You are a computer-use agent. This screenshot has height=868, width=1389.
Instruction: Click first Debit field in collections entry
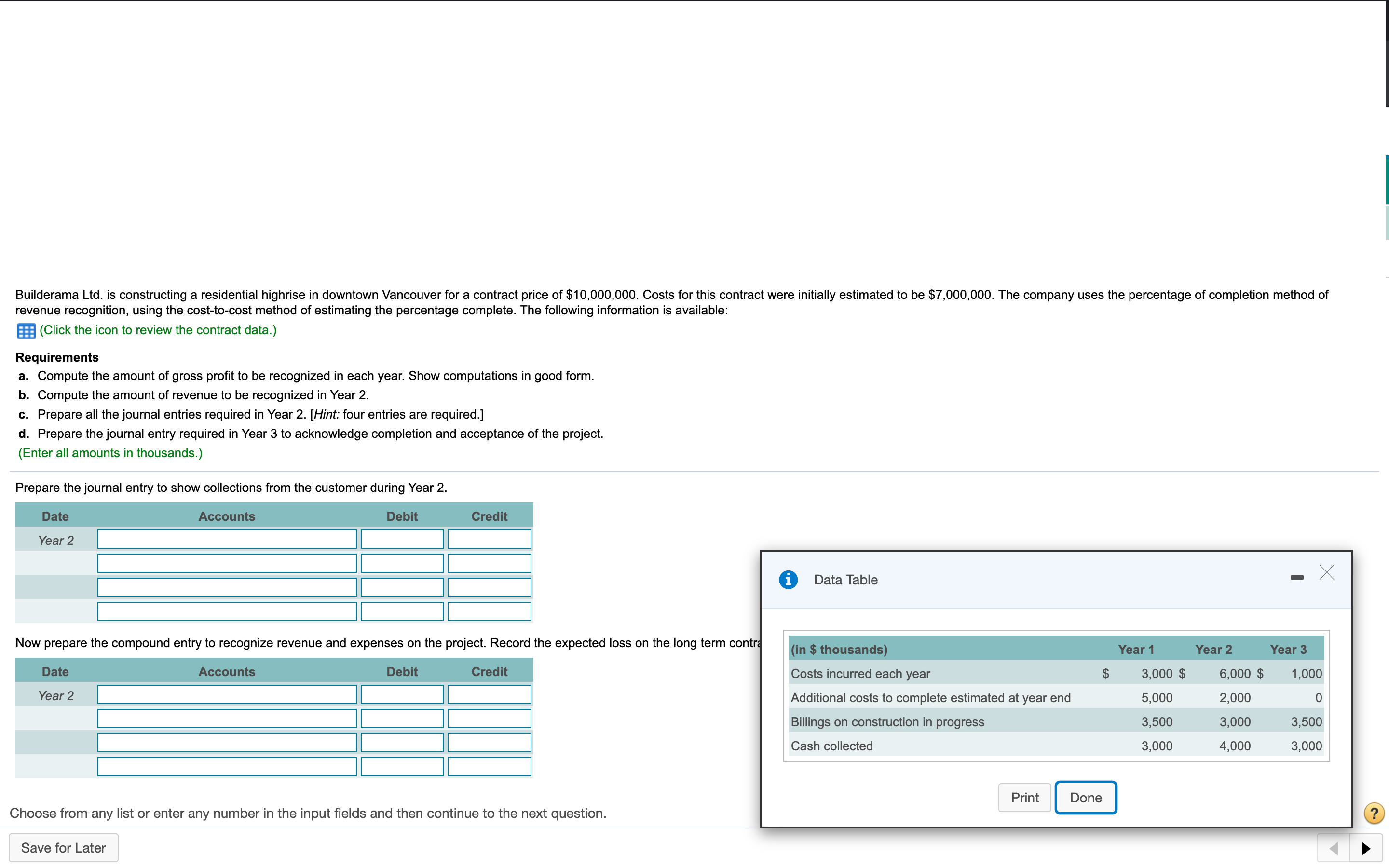coord(402,540)
